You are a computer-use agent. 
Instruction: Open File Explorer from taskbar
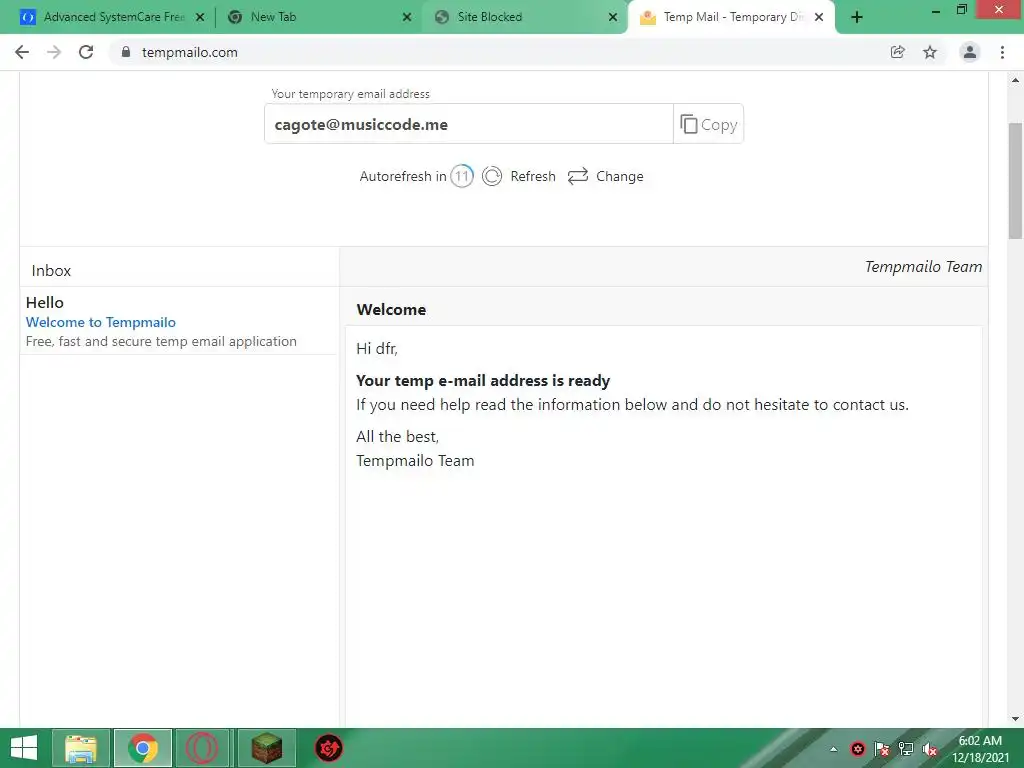(x=81, y=748)
